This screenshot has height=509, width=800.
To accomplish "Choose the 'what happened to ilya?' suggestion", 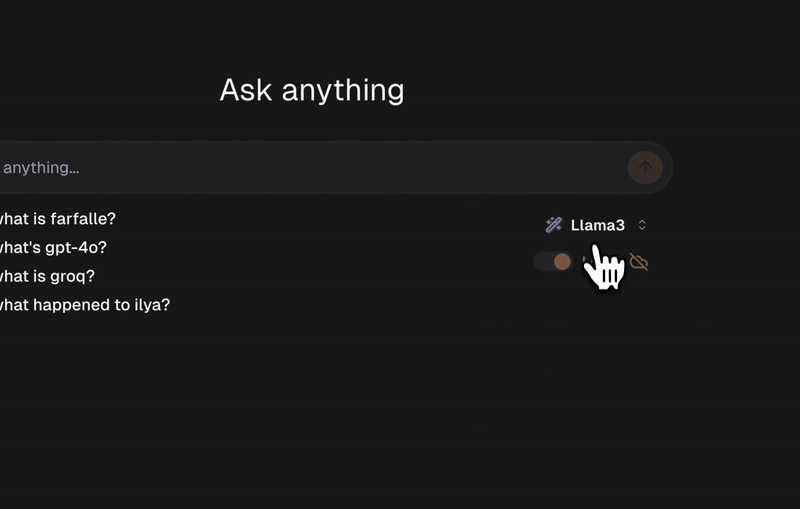I will 85,304.
